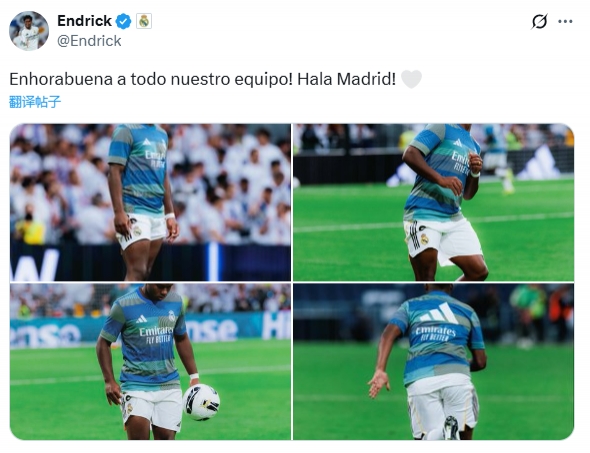Open photo of player standing before the crowd
The height and width of the screenshot is (453, 590).
[150, 202]
